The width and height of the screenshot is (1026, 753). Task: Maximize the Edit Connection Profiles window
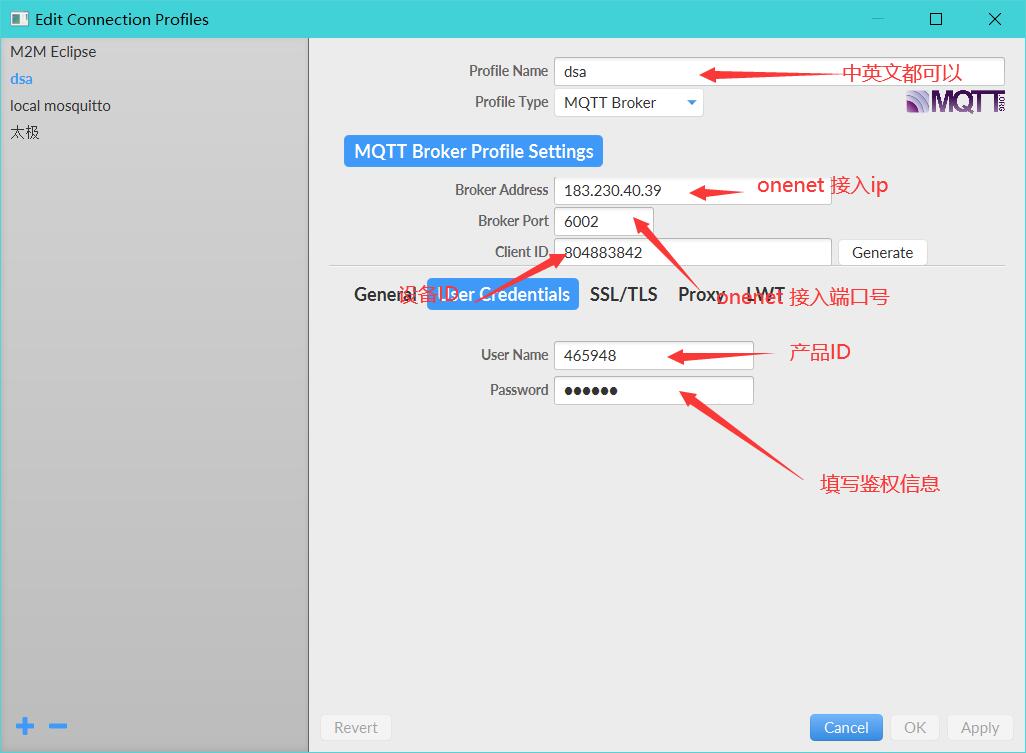point(936,19)
